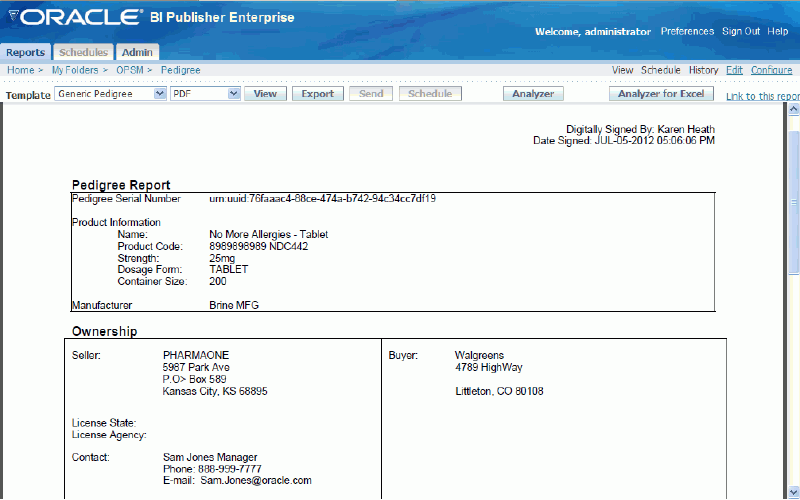The image size is (800, 500).
Task: Click Kansas City, KS 68895 address line
Action: [215, 391]
